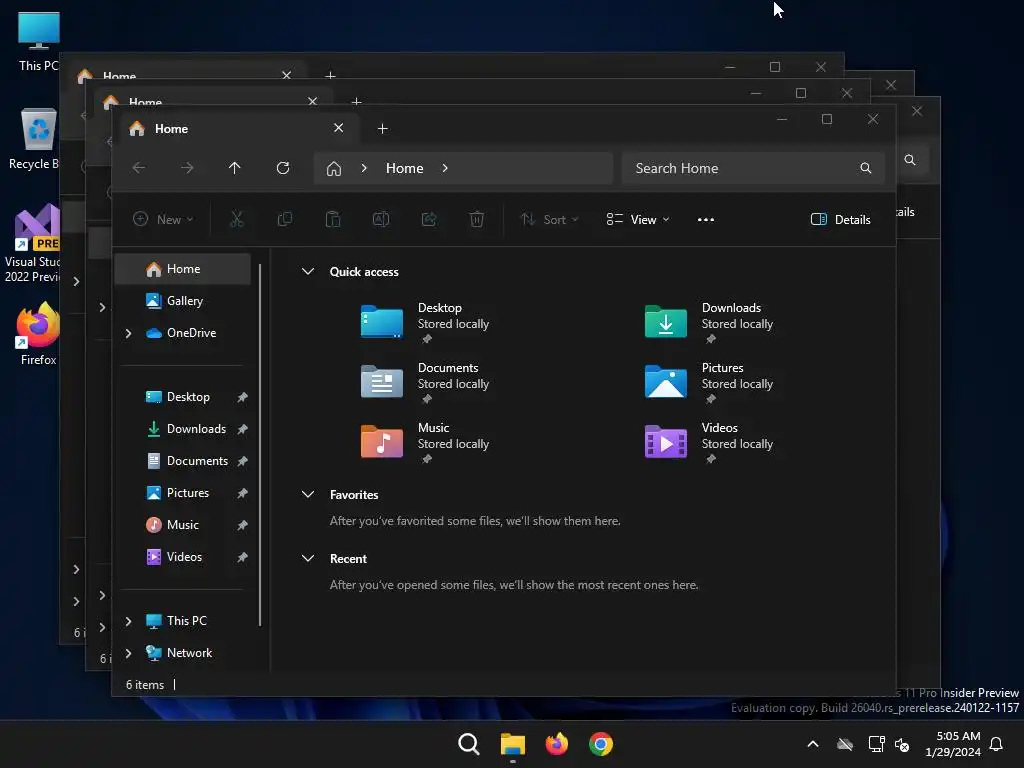1024x768 pixels.
Task: Expand Network in navigation pane
Action: [129, 653]
